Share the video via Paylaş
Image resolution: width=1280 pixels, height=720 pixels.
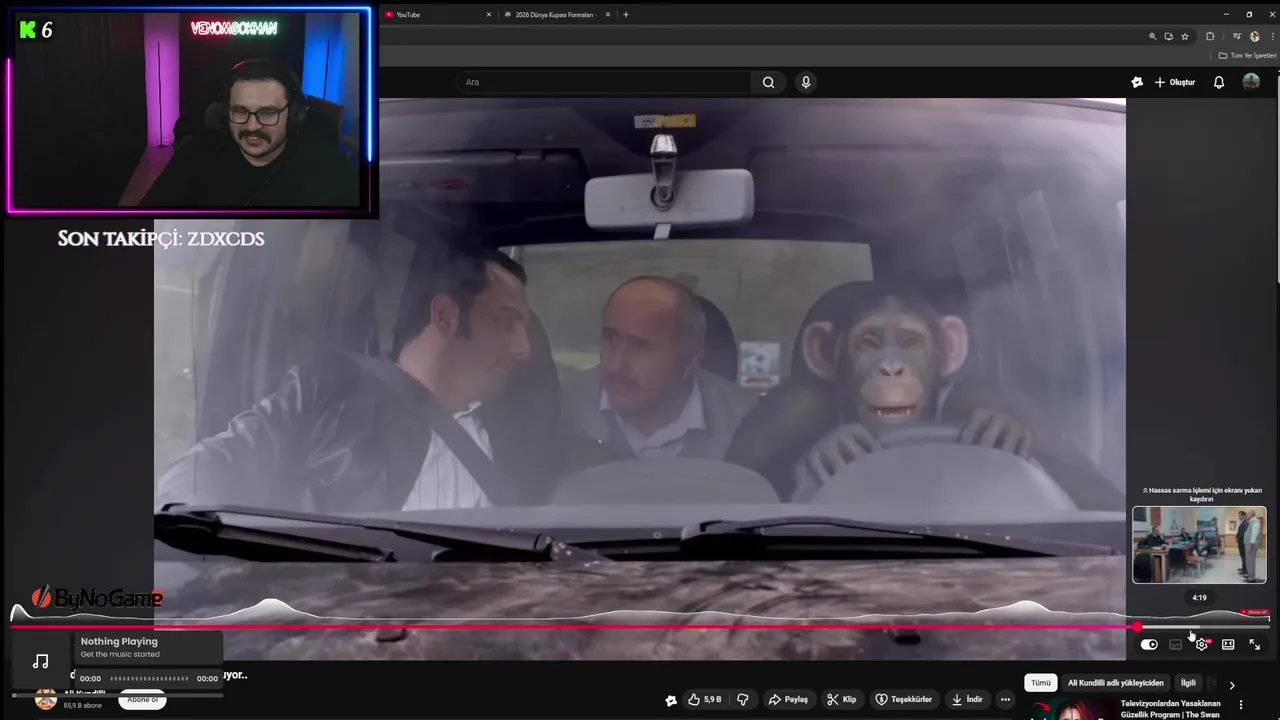(x=789, y=699)
